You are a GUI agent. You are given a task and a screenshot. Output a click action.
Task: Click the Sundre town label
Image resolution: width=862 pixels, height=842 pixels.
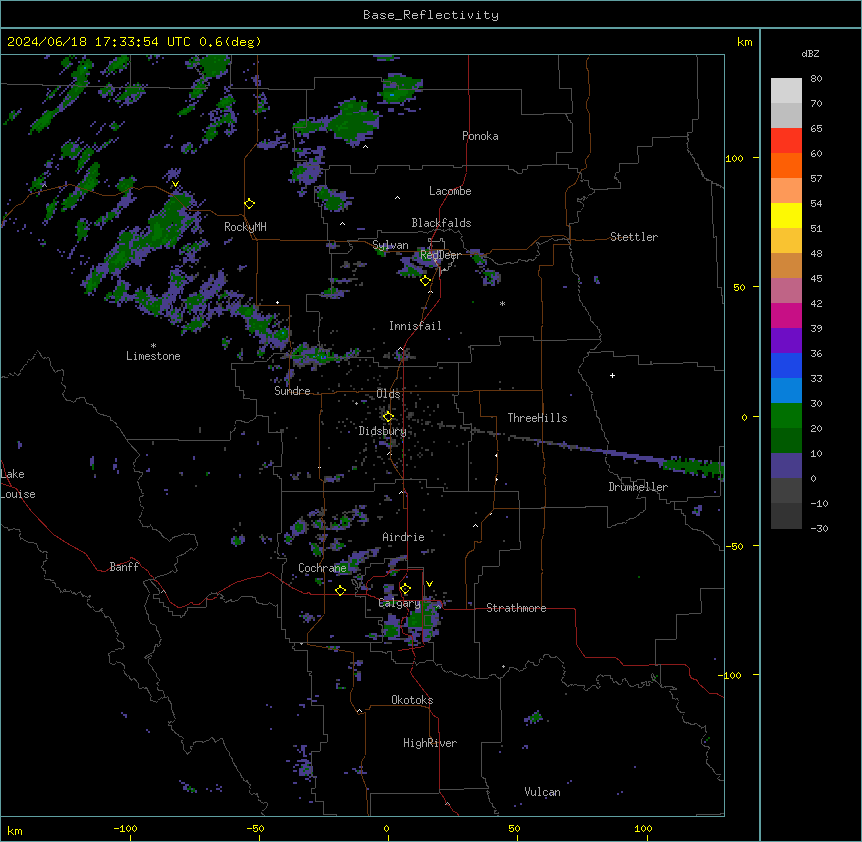[x=292, y=391]
